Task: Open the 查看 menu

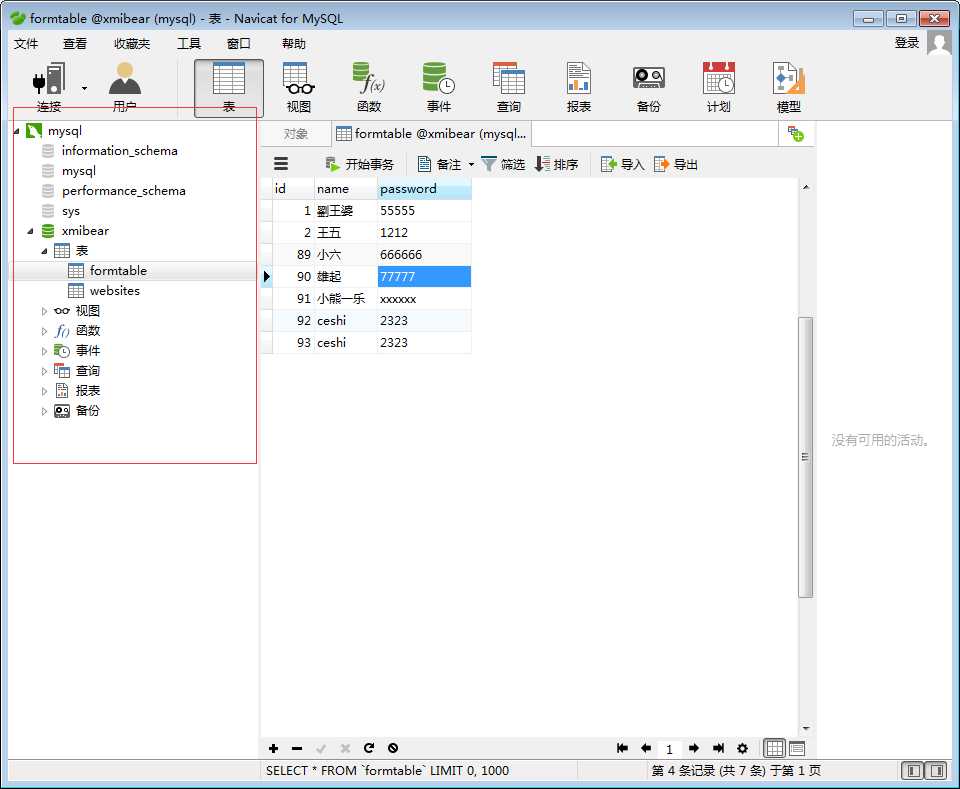Action: click(x=75, y=43)
